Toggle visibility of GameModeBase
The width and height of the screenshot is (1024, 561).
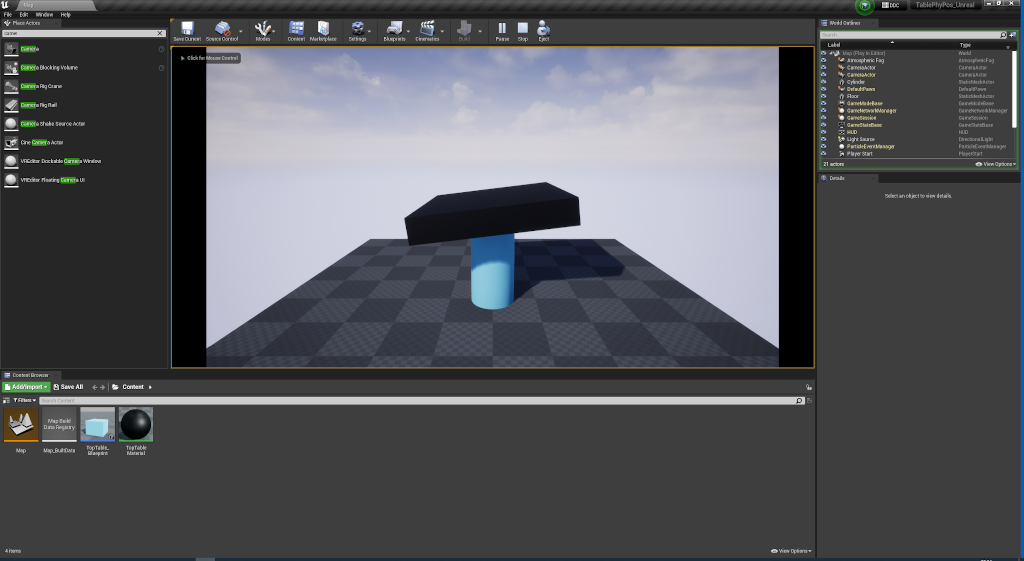pyautogui.click(x=824, y=103)
